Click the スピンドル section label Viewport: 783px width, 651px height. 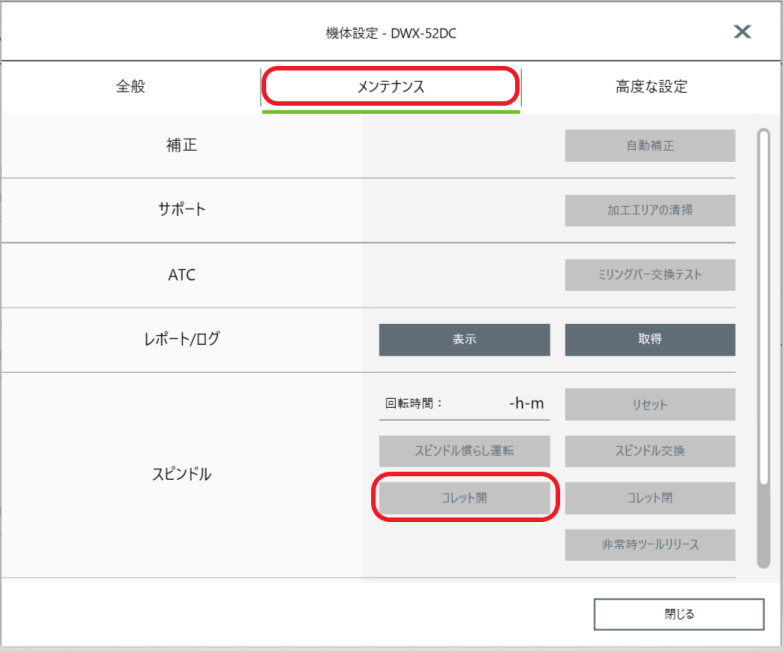182,474
